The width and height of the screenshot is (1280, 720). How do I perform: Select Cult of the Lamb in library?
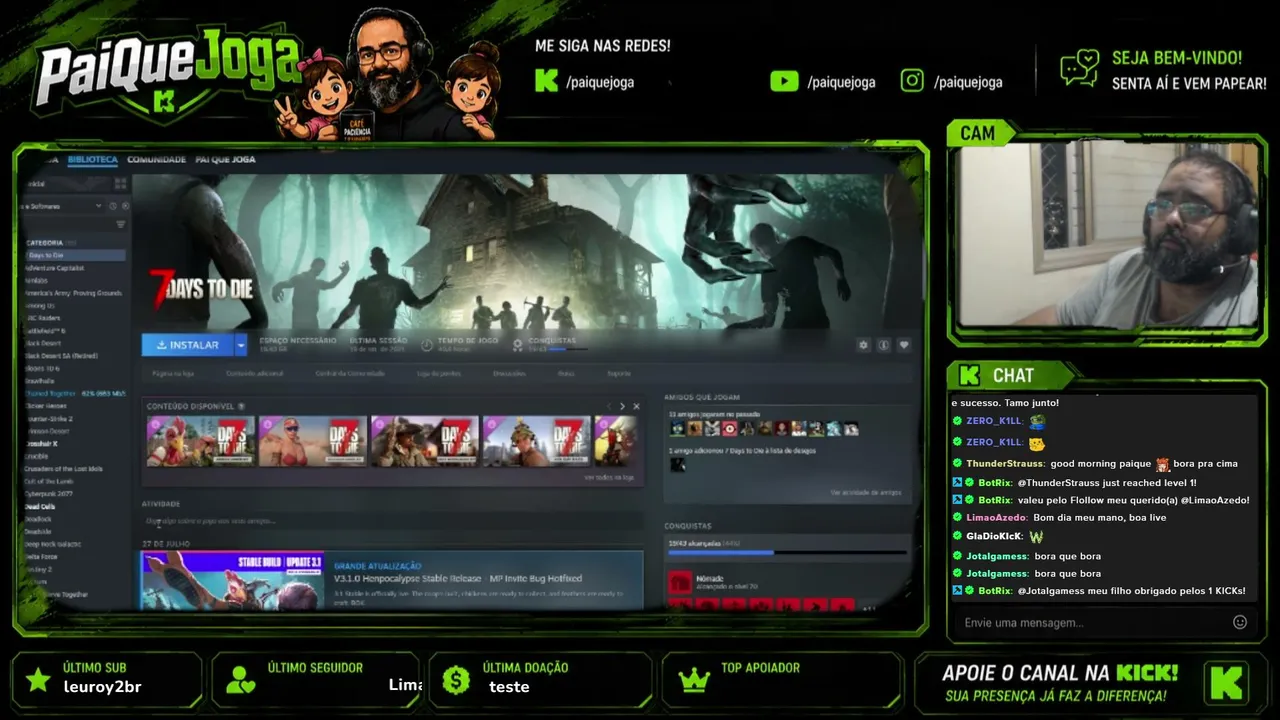click(x=49, y=481)
